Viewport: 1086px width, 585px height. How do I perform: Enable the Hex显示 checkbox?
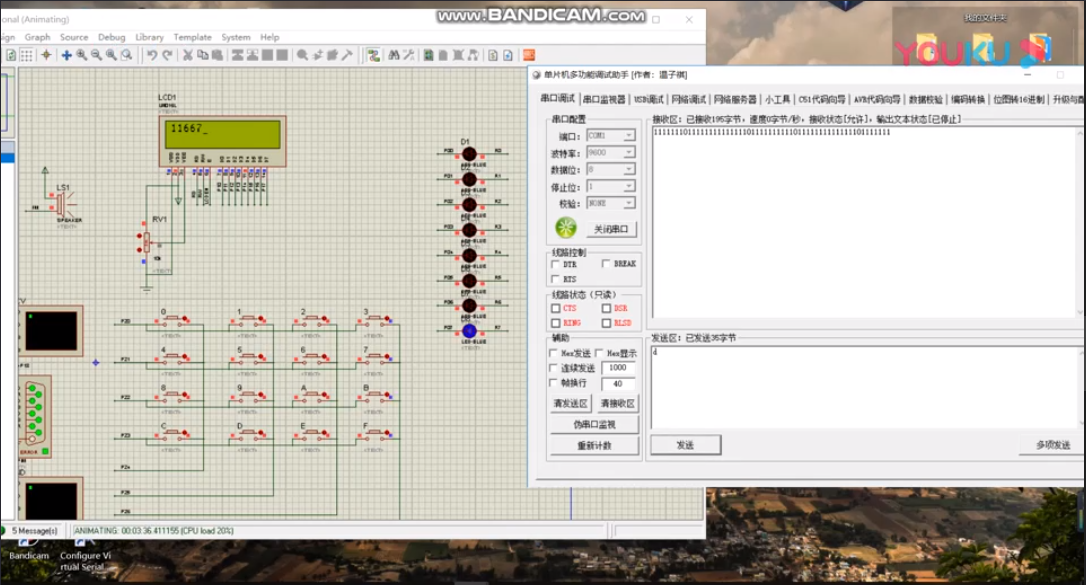[600, 353]
